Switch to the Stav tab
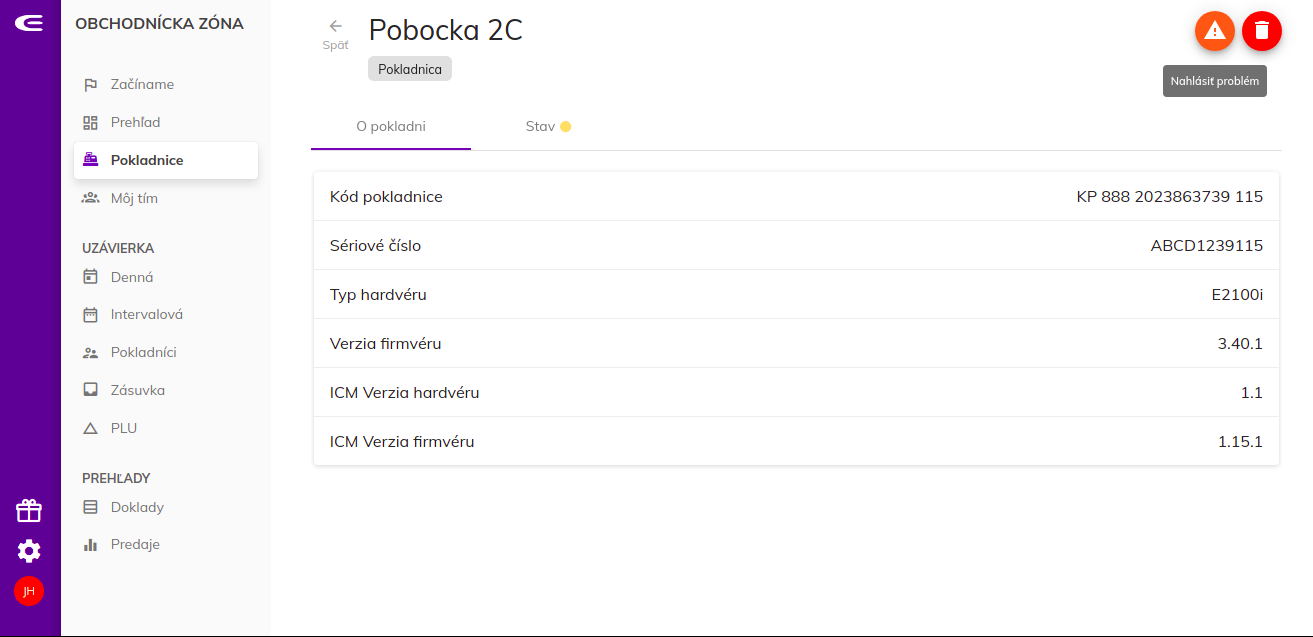 [x=548, y=127]
